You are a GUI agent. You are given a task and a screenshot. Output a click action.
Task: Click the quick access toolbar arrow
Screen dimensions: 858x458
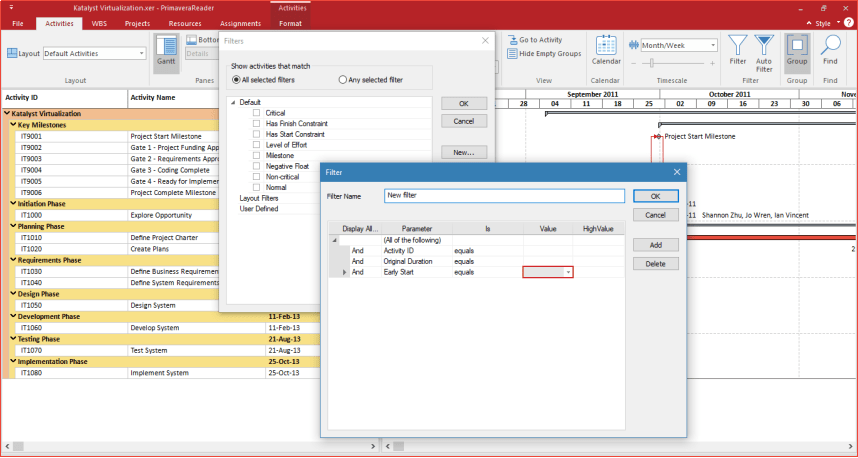tap(11, 8)
